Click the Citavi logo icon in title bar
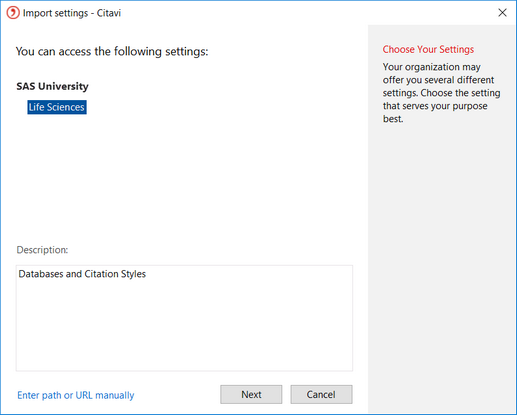The height and width of the screenshot is (415, 517). pyautogui.click(x=13, y=13)
